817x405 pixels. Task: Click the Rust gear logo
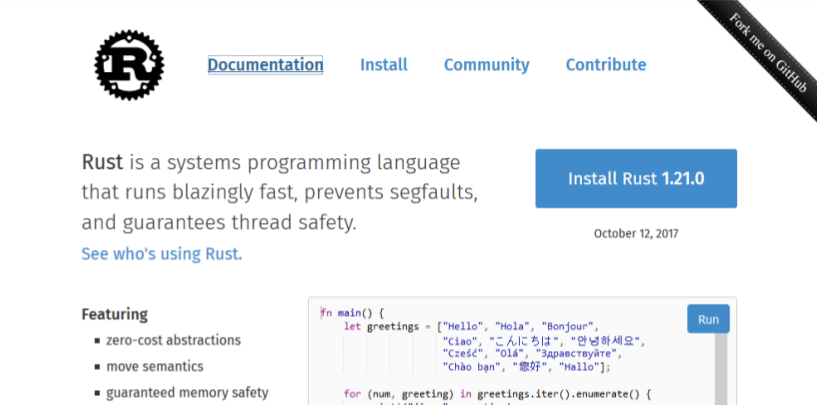point(129,65)
